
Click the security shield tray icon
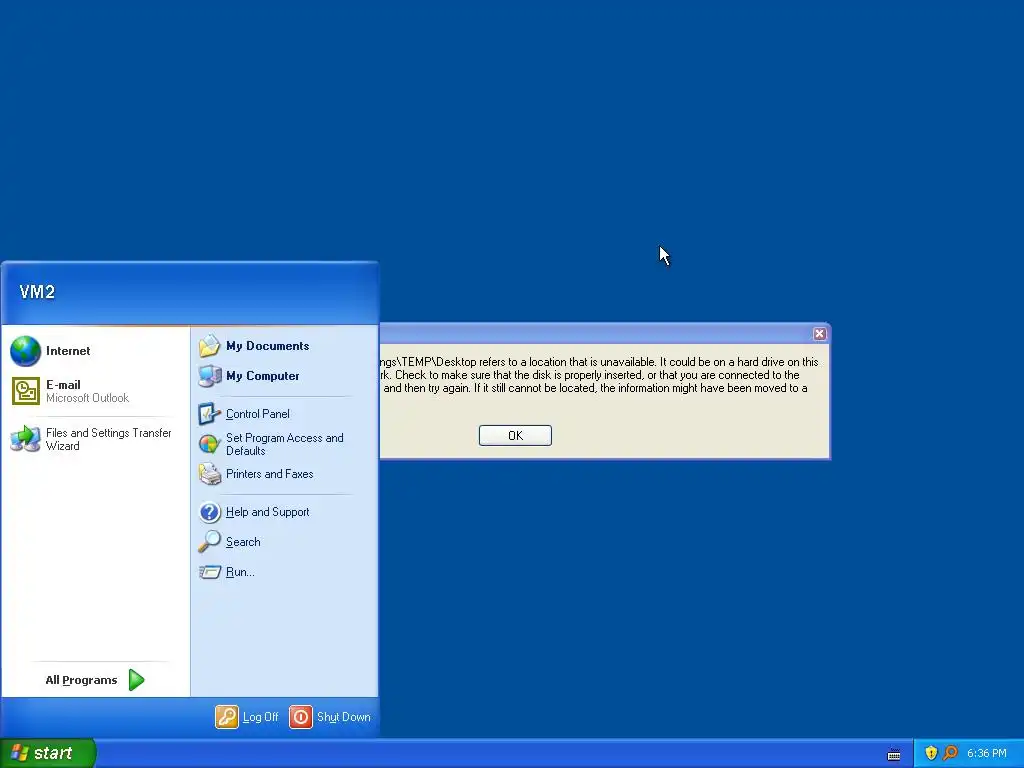click(x=931, y=753)
